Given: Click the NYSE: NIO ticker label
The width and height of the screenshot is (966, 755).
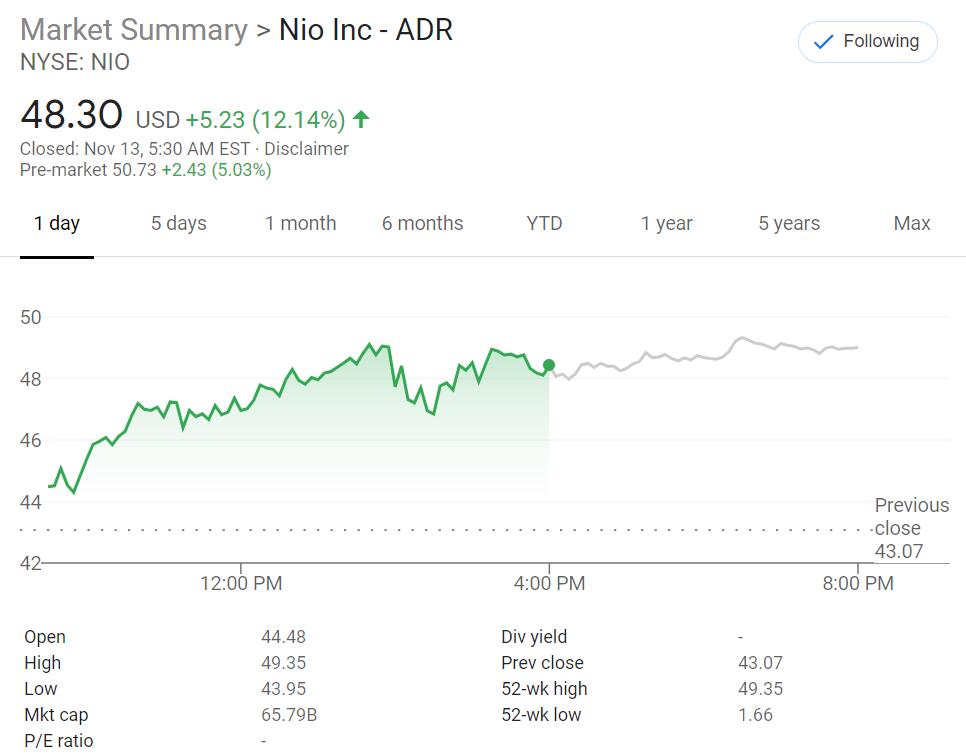Looking at the screenshot, I should point(74,62).
